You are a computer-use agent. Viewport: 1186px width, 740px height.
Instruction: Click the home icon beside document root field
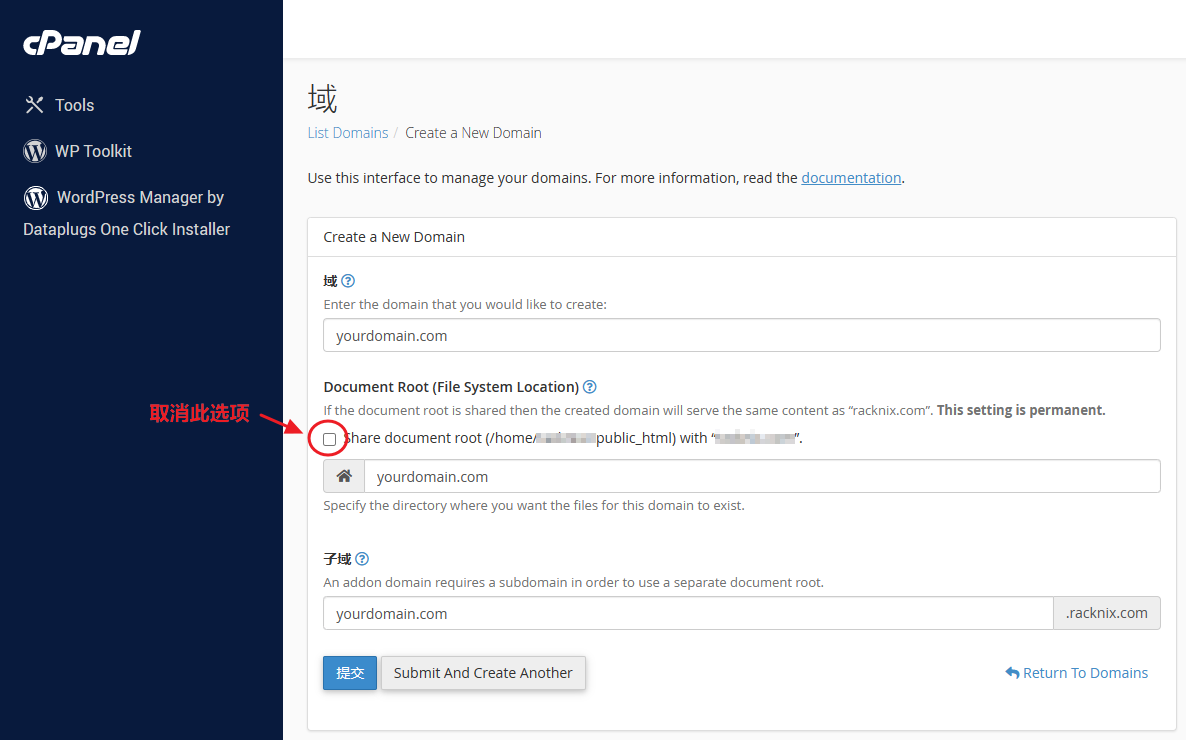[x=343, y=475]
